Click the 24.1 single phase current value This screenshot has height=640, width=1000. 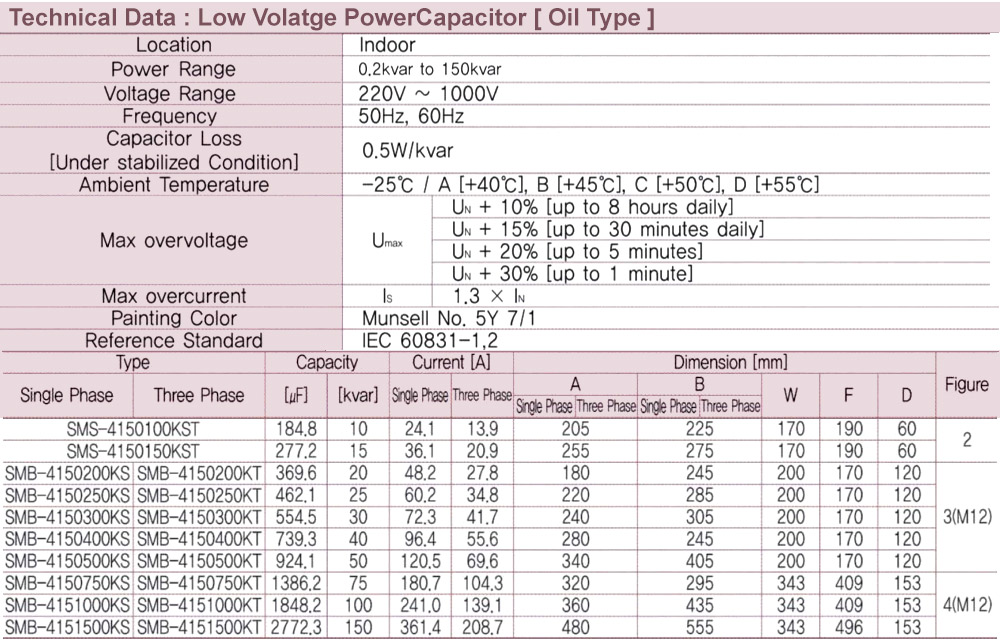click(x=420, y=429)
